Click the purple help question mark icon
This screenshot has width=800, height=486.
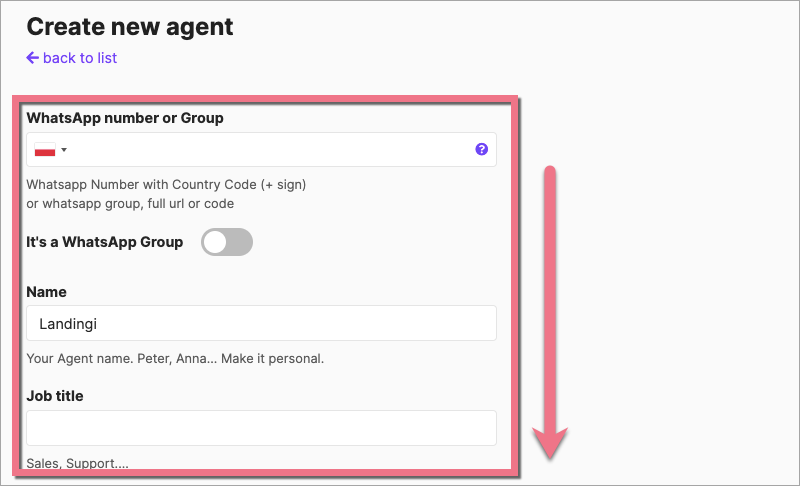coord(481,150)
